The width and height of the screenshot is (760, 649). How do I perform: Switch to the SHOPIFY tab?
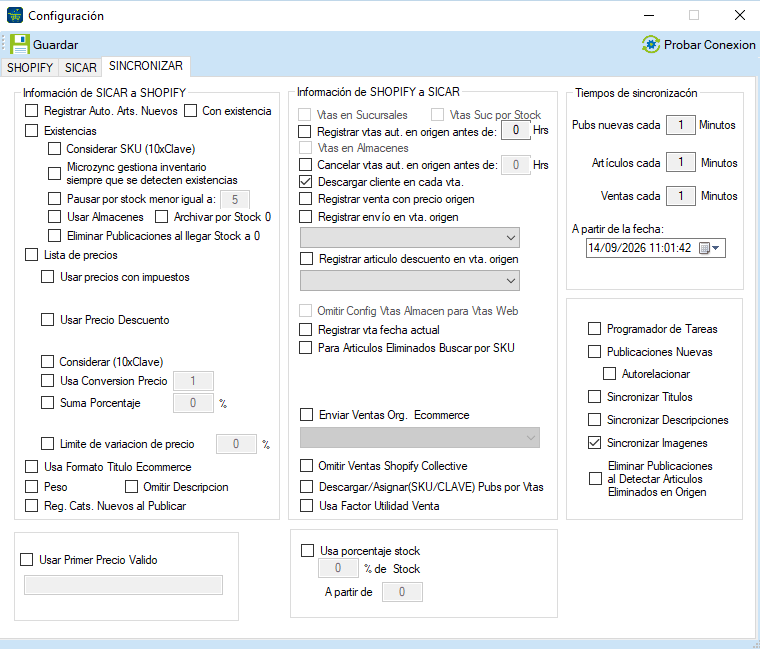pyautogui.click(x=30, y=67)
